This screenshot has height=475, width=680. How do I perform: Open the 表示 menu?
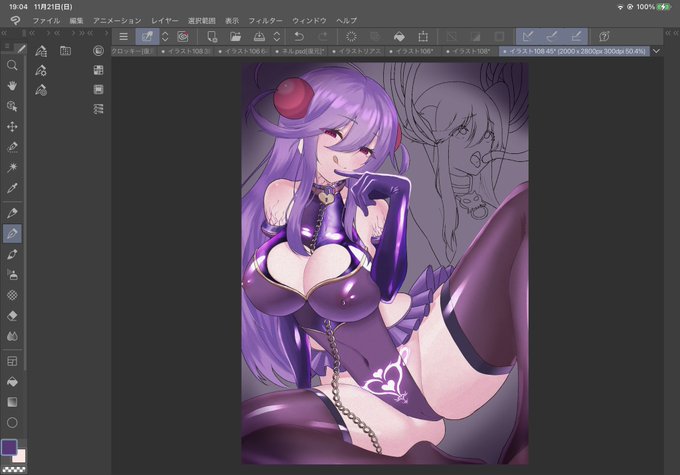(x=232, y=20)
